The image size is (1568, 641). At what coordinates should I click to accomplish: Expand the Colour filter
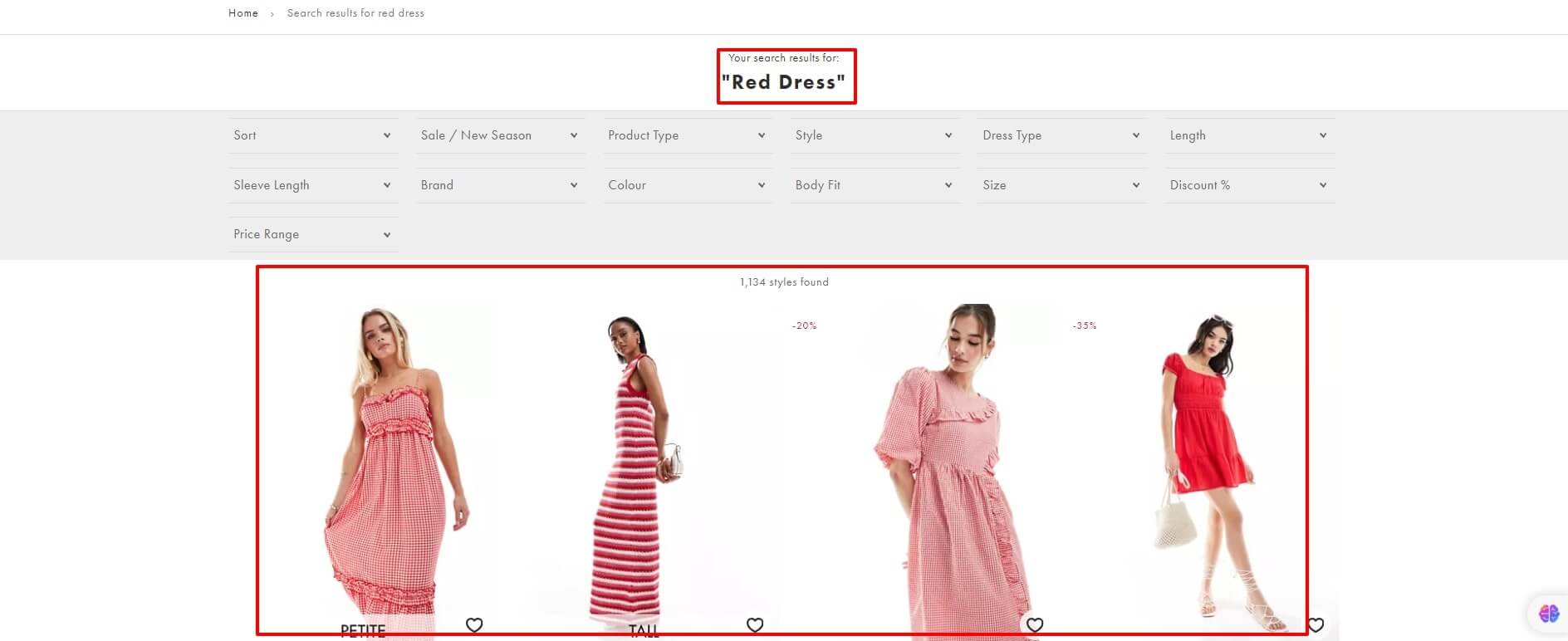click(687, 185)
